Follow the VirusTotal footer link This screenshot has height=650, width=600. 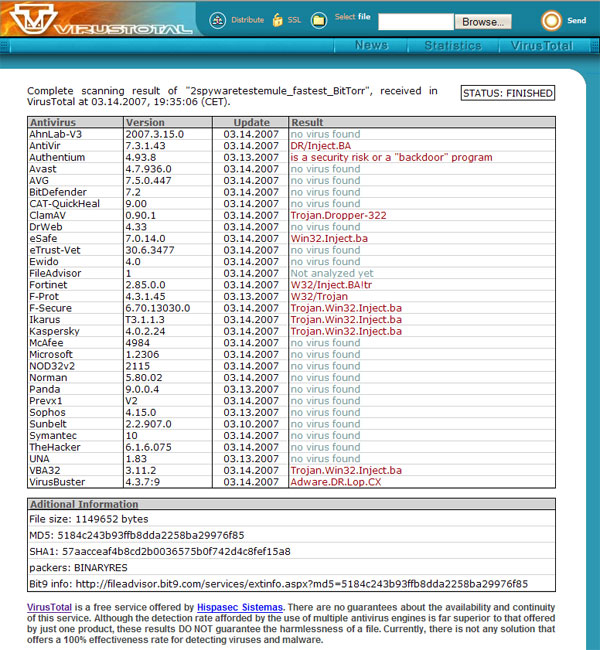coord(49,607)
